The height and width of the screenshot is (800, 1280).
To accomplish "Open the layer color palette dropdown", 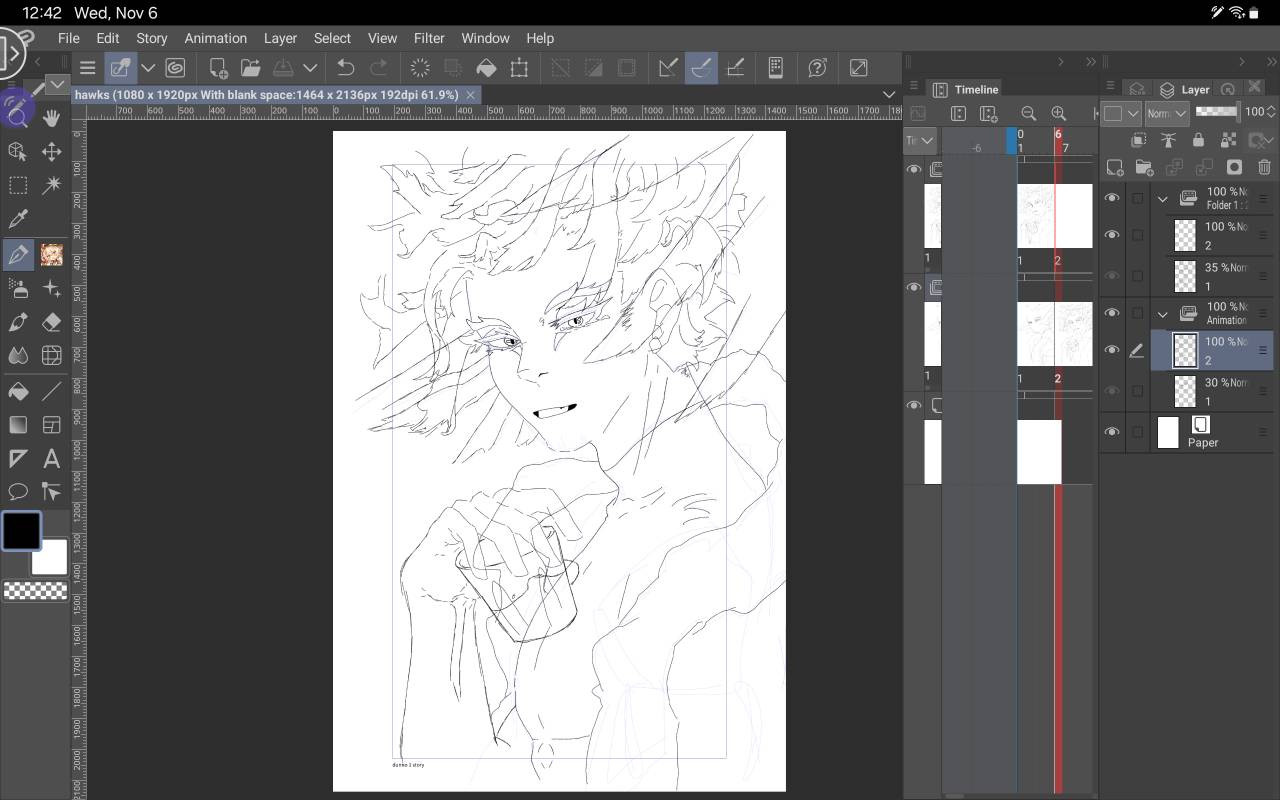I will click(1122, 113).
